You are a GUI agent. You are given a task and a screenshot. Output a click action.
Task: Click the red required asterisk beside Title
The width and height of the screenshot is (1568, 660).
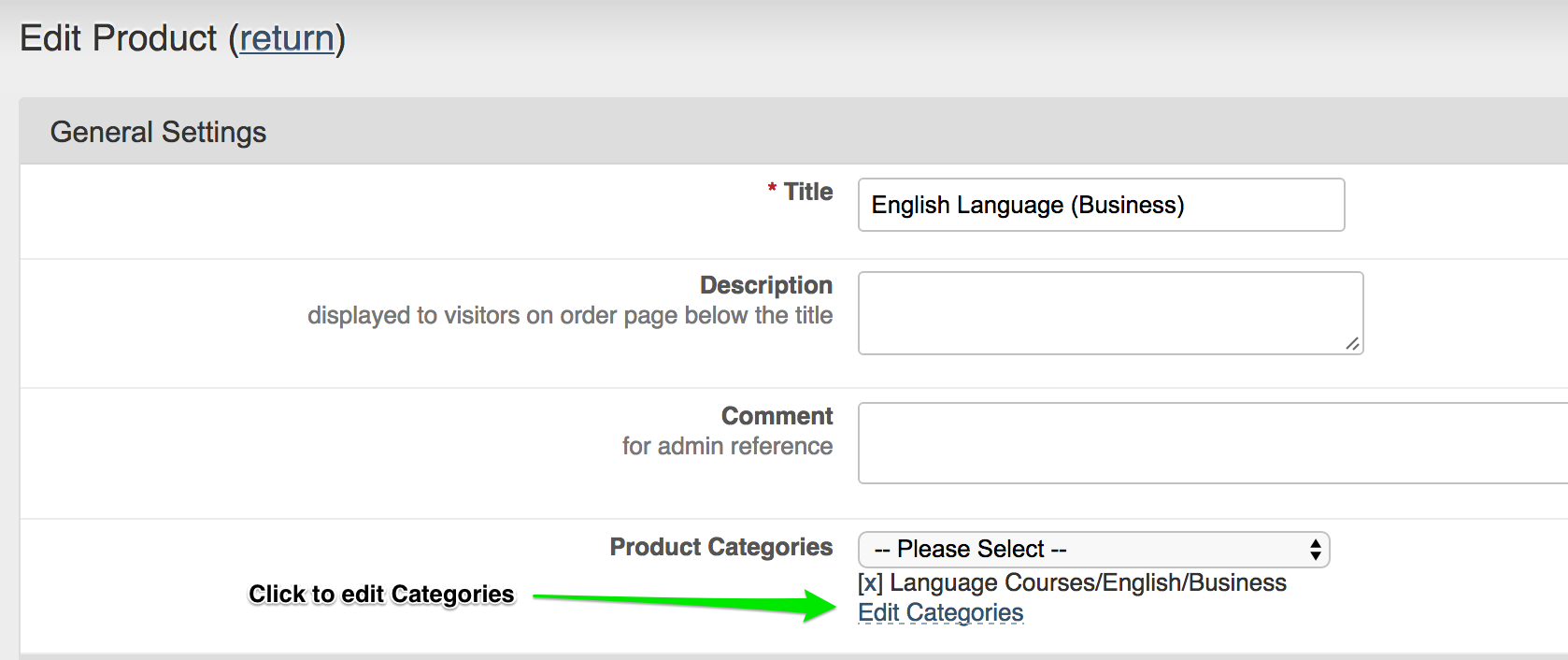[772, 190]
